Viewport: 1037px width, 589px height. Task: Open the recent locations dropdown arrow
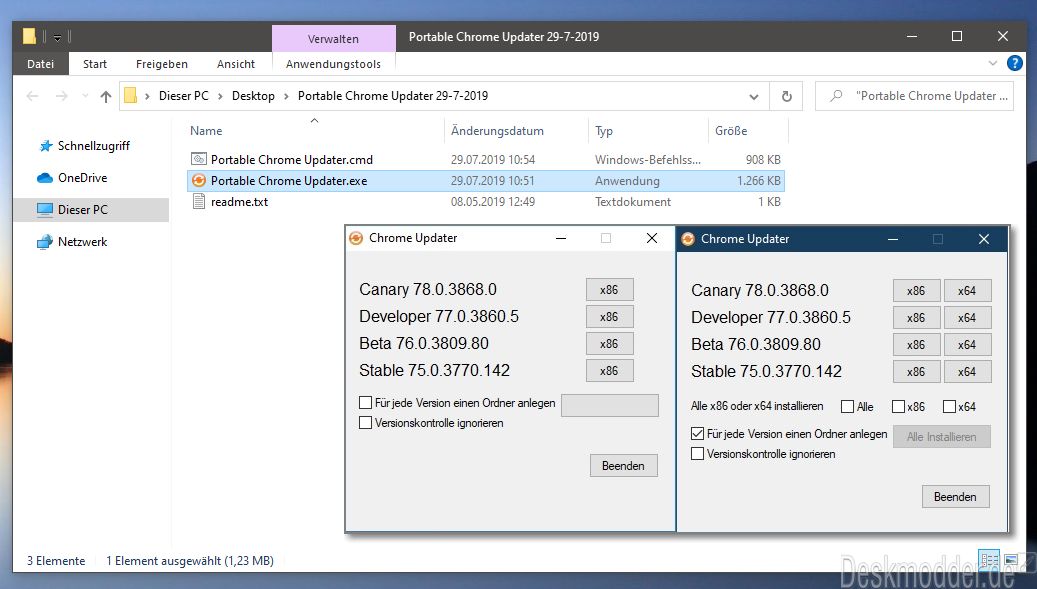click(85, 97)
